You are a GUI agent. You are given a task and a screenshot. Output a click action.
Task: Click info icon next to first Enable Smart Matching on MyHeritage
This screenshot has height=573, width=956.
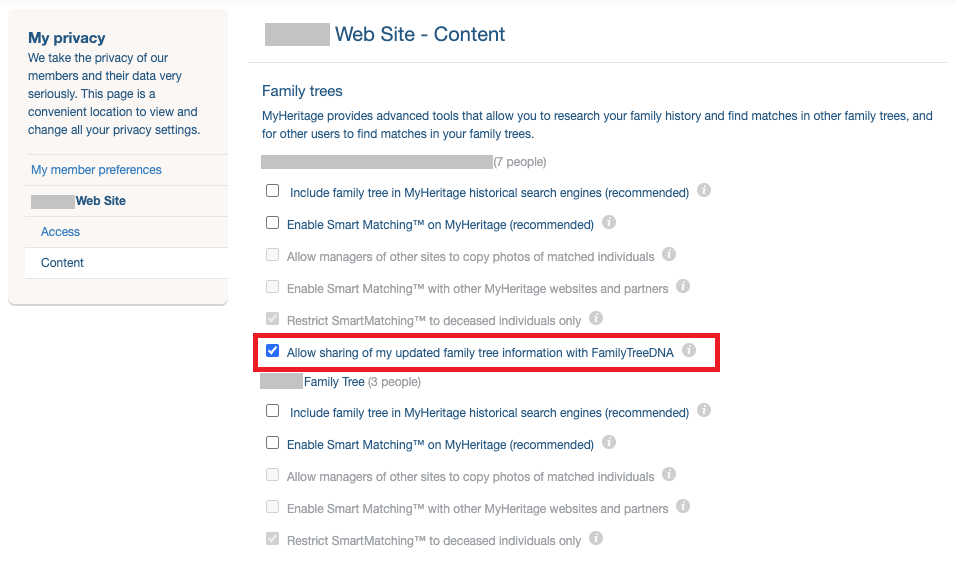(x=608, y=222)
